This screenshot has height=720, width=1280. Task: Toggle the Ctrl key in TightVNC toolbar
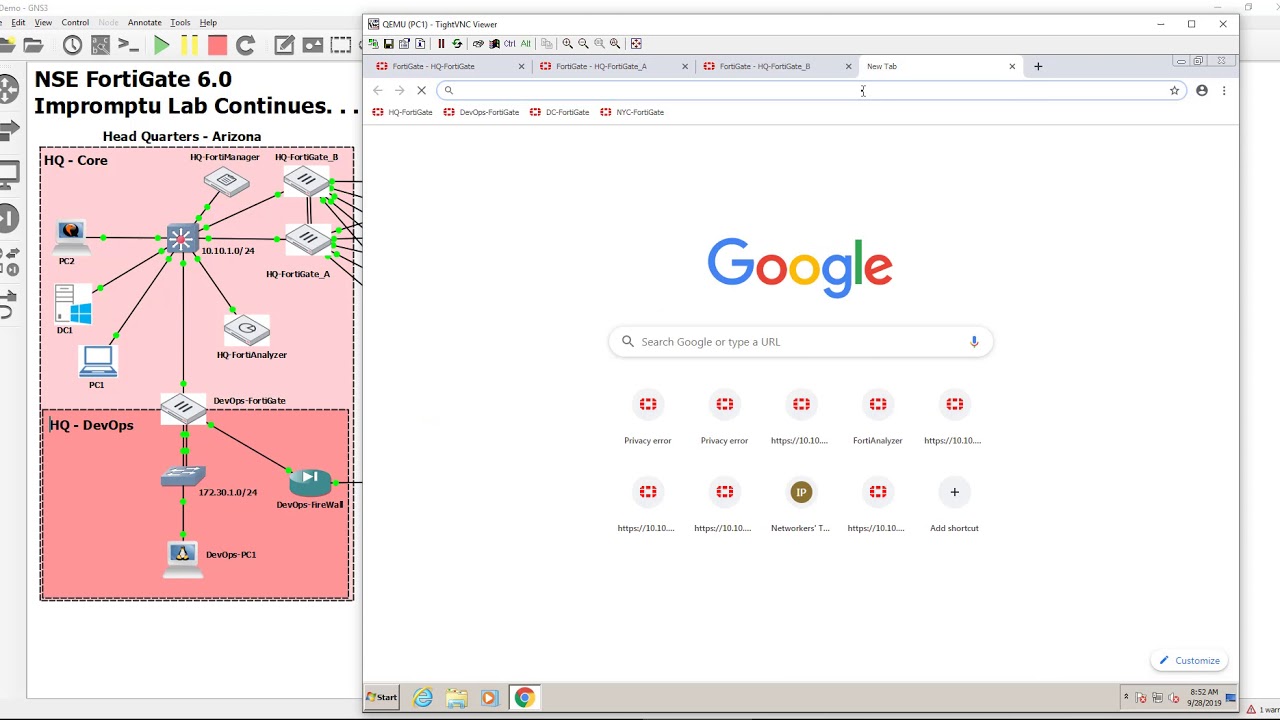510,43
